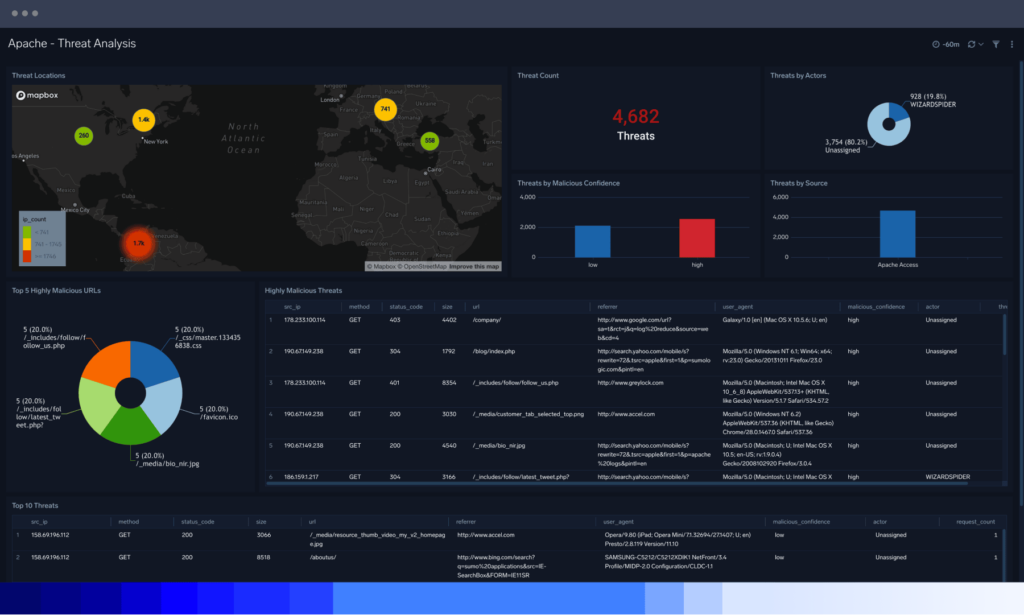Select the yellow 741 cluster over Europe
Image resolution: width=1024 pixels, height=615 pixels.
click(x=385, y=109)
